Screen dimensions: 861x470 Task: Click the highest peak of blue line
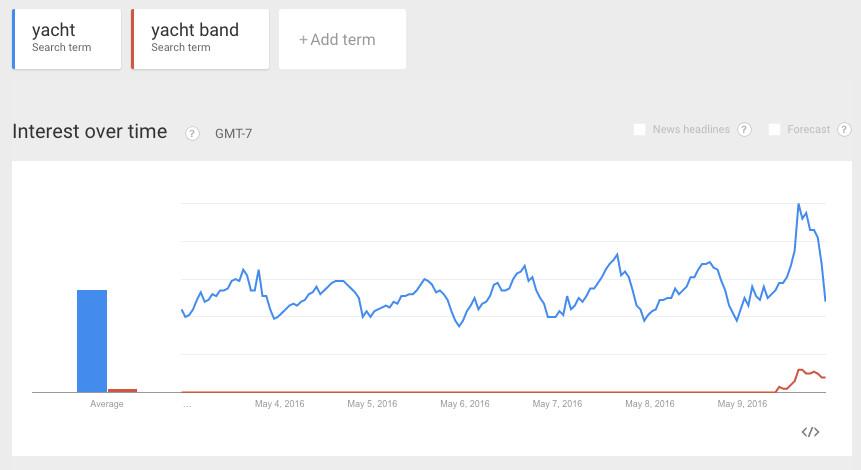click(x=798, y=205)
